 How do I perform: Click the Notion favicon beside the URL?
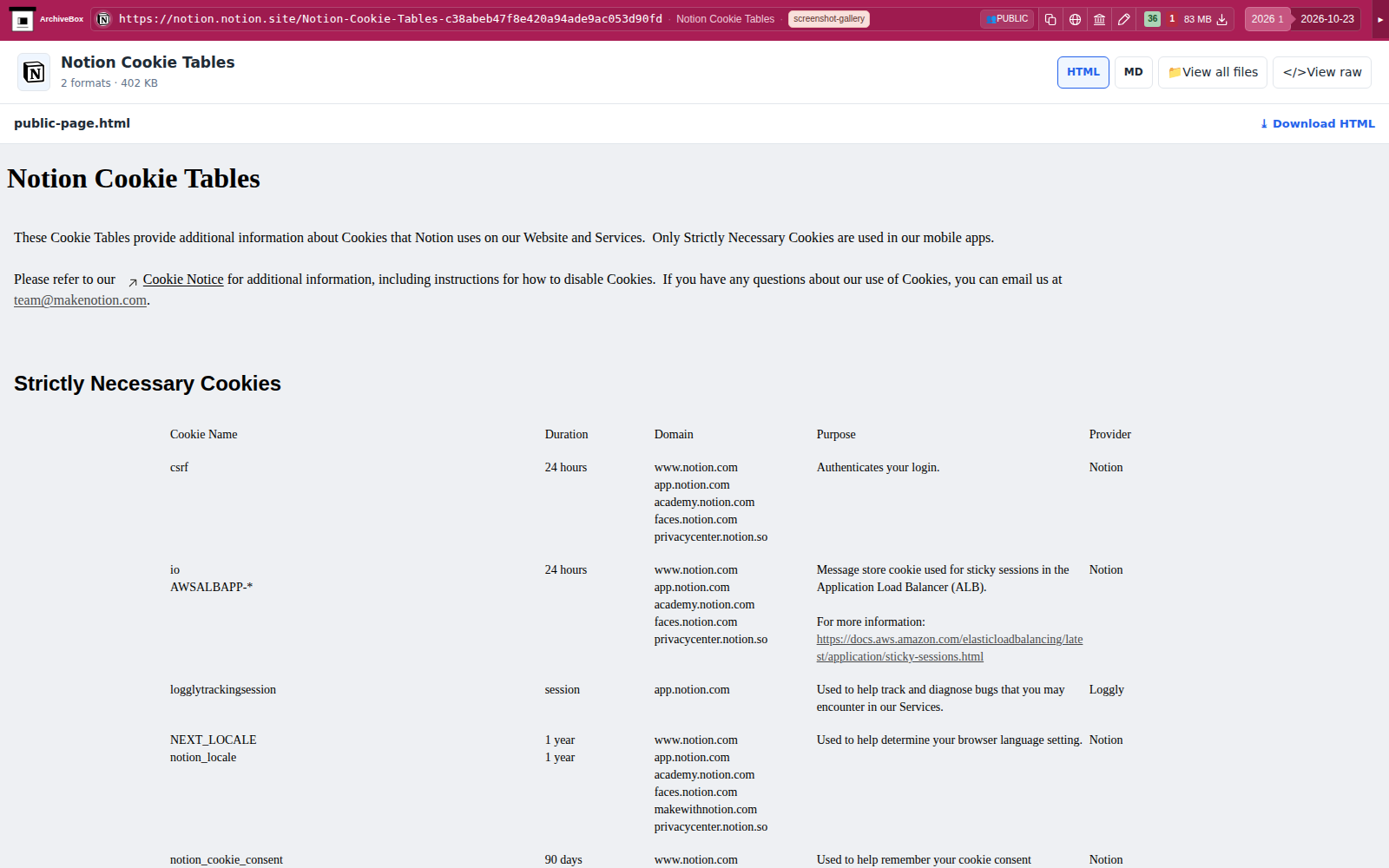click(103, 19)
